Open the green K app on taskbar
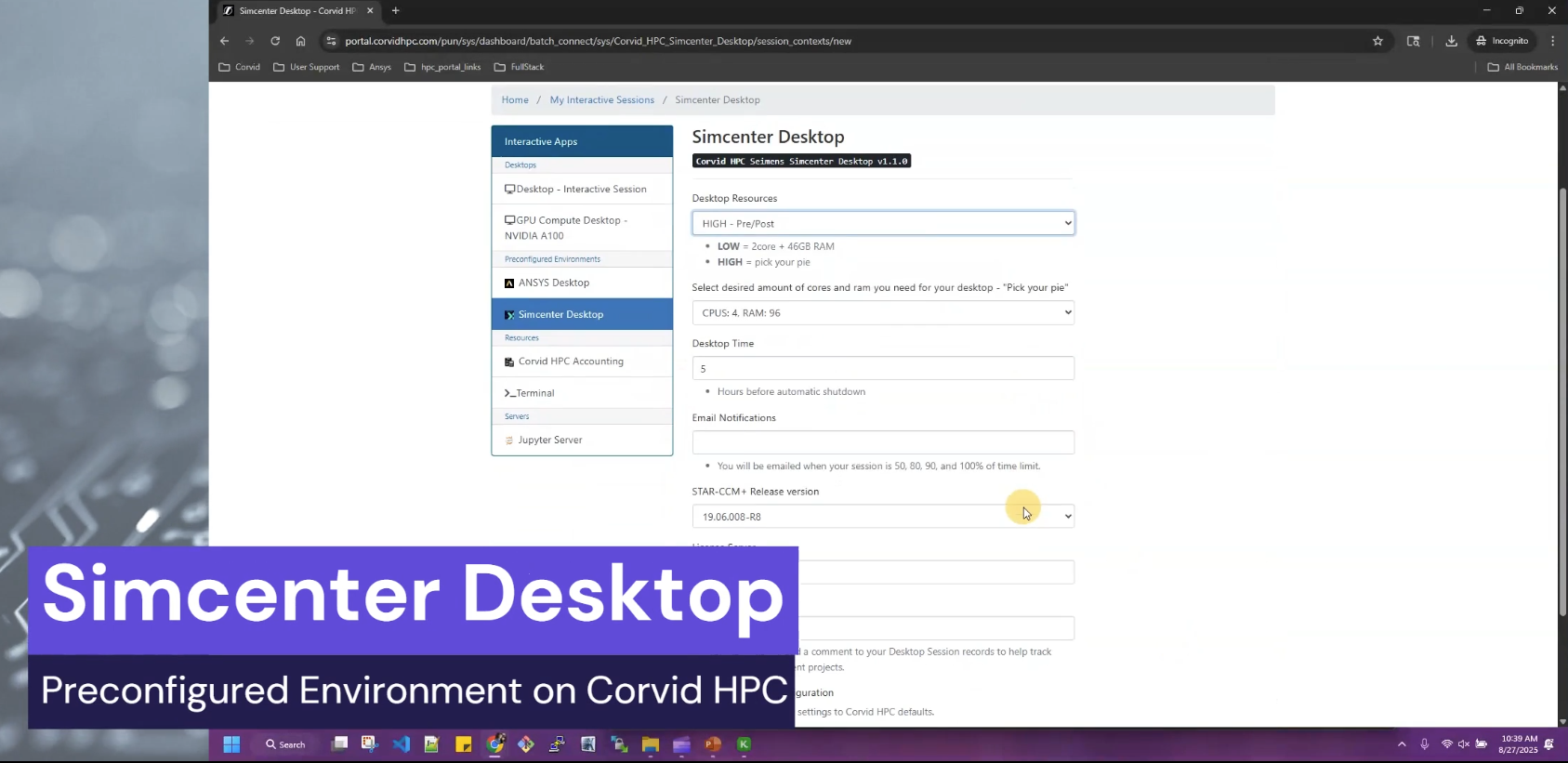1568x763 pixels. 744,744
